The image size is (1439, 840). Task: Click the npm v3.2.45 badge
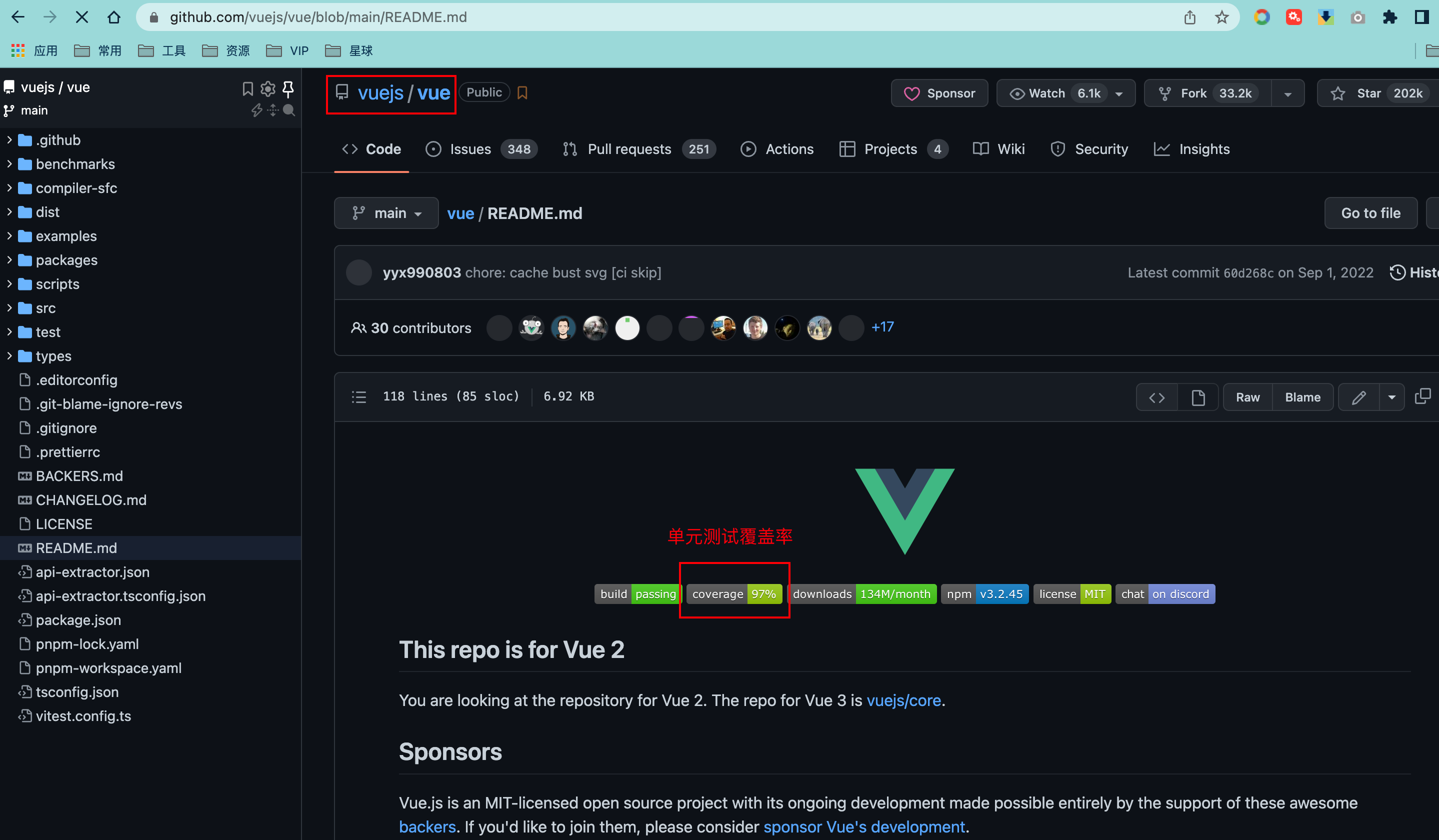click(x=984, y=594)
